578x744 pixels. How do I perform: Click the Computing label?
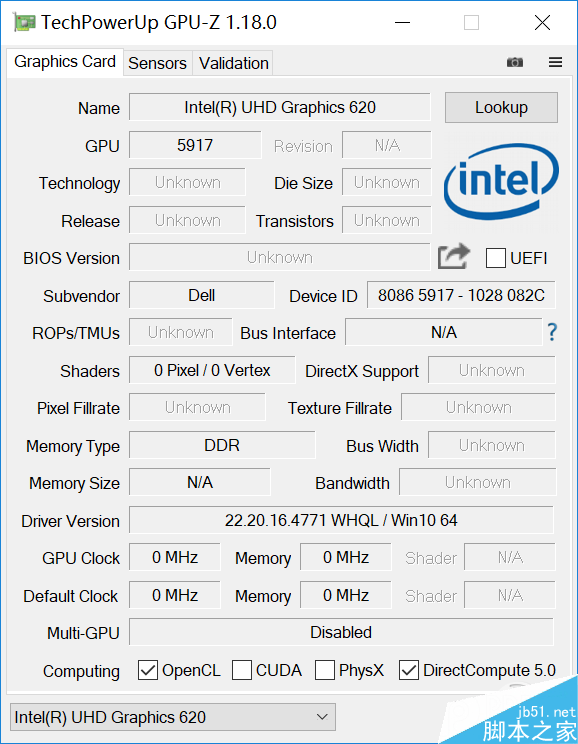(x=81, y=671)
